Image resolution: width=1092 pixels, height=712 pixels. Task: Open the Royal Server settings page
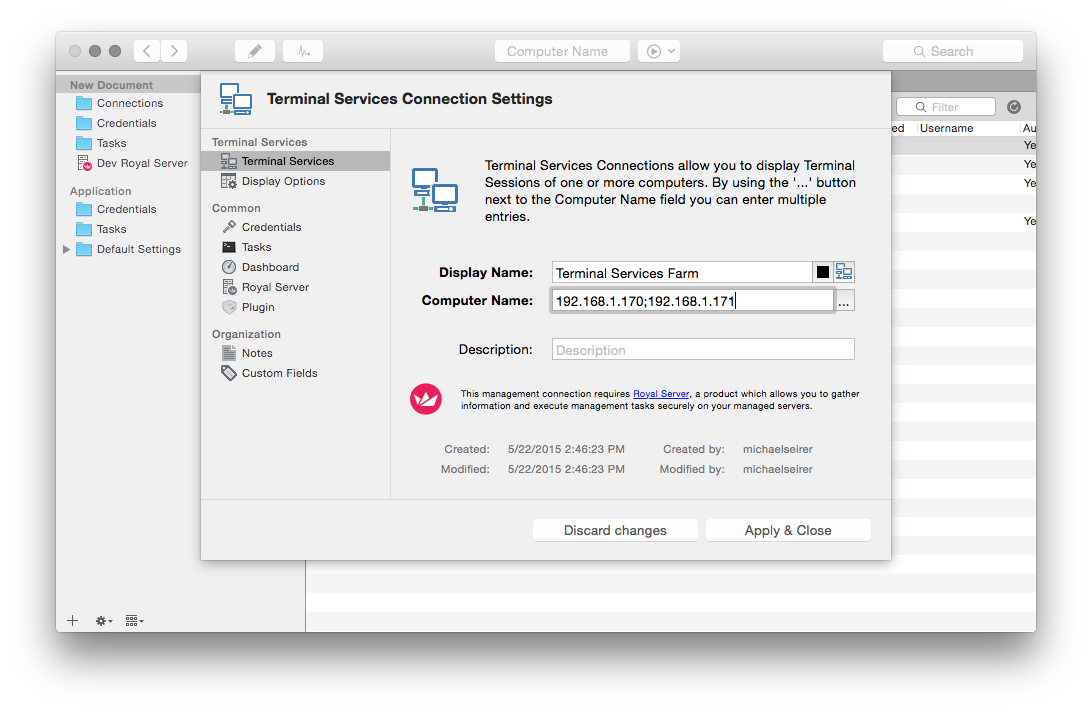click(295, 287)
